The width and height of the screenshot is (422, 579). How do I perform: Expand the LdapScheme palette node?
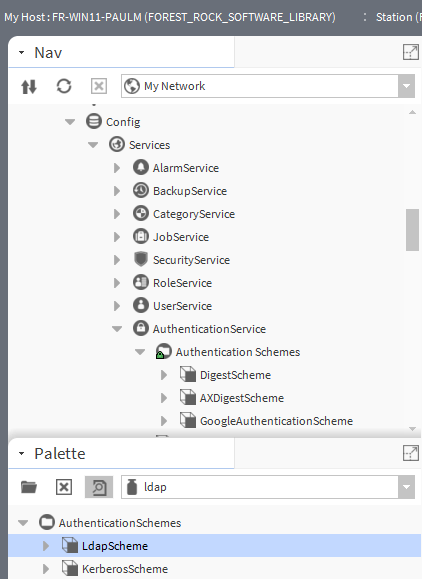[46, 546]
